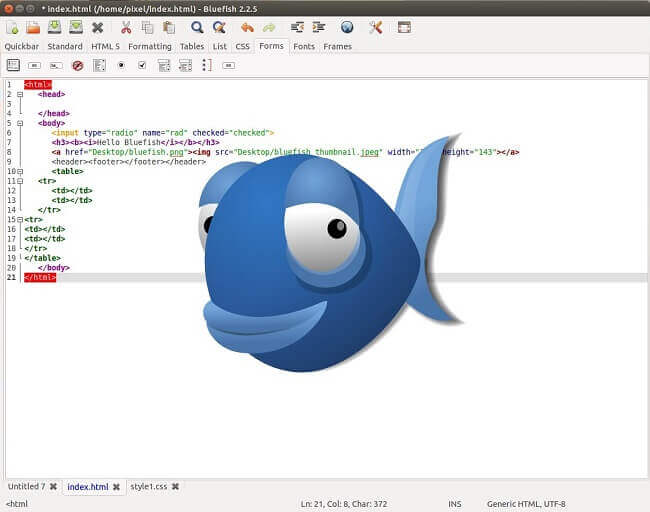
Task: Click the header footer line 9
Action: (129, 162)
